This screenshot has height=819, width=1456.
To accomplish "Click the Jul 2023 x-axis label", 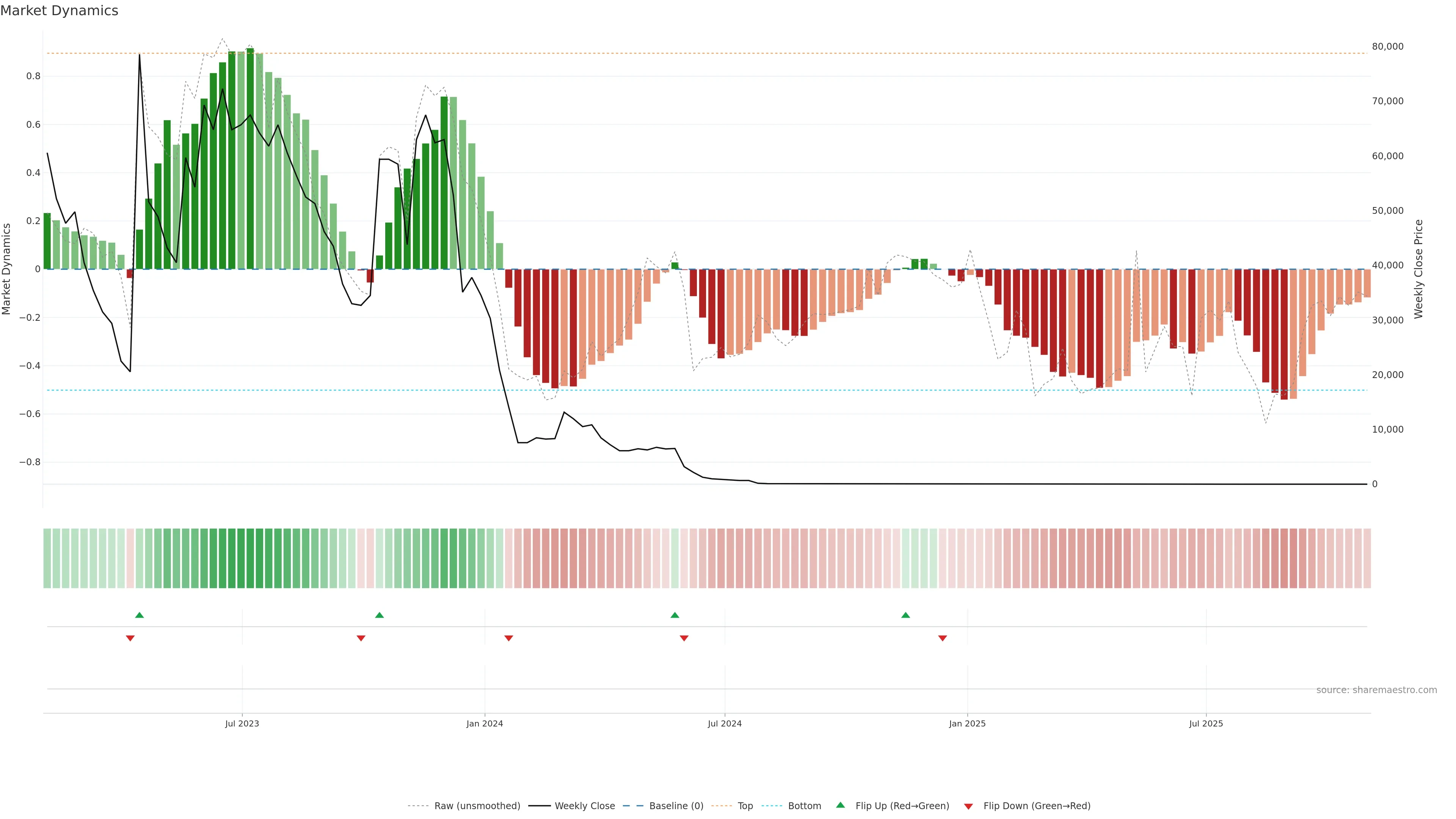I will click(x=242, y=723).
